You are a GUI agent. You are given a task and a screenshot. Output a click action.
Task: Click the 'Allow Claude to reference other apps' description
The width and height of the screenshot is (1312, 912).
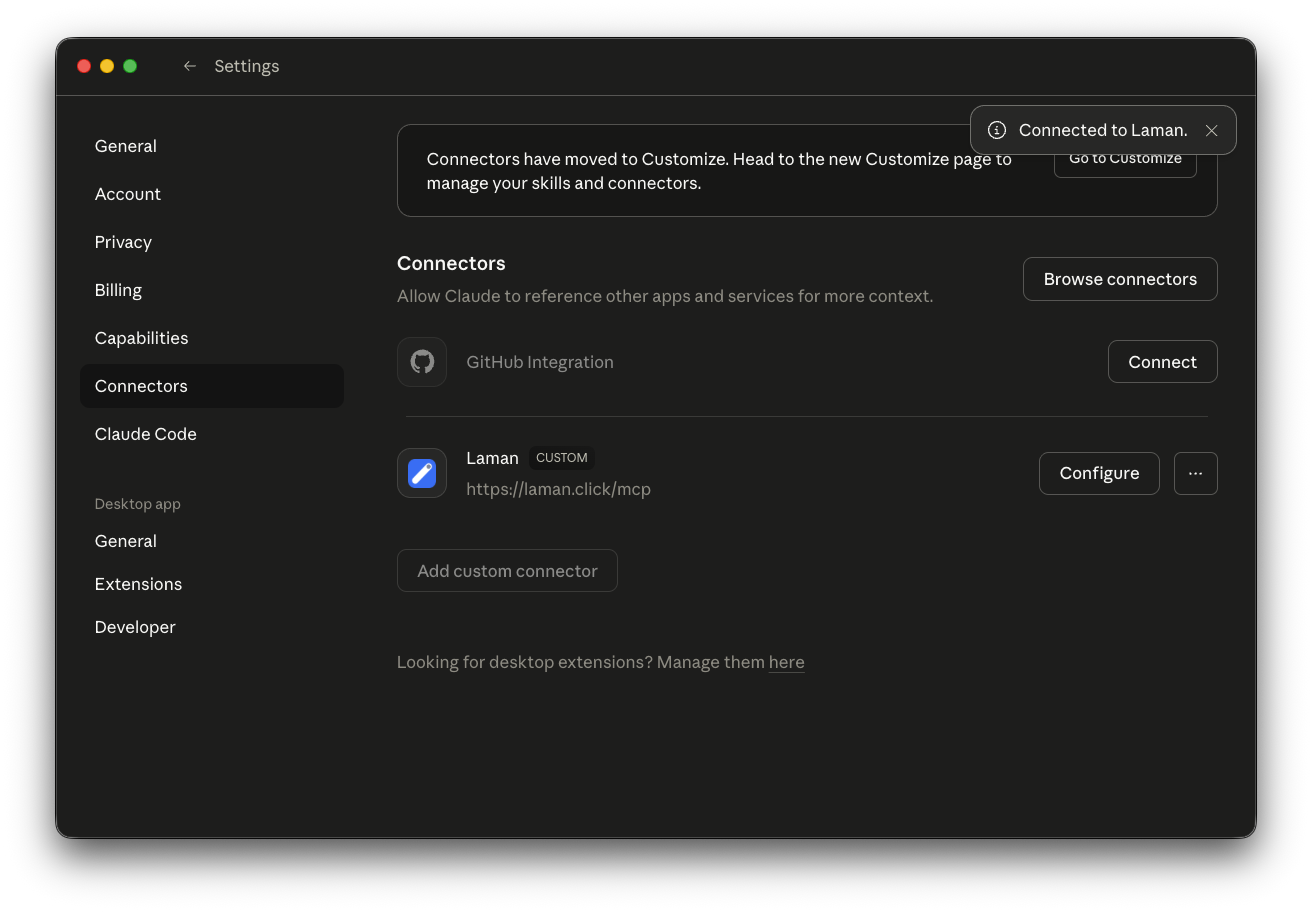[665, 296]
